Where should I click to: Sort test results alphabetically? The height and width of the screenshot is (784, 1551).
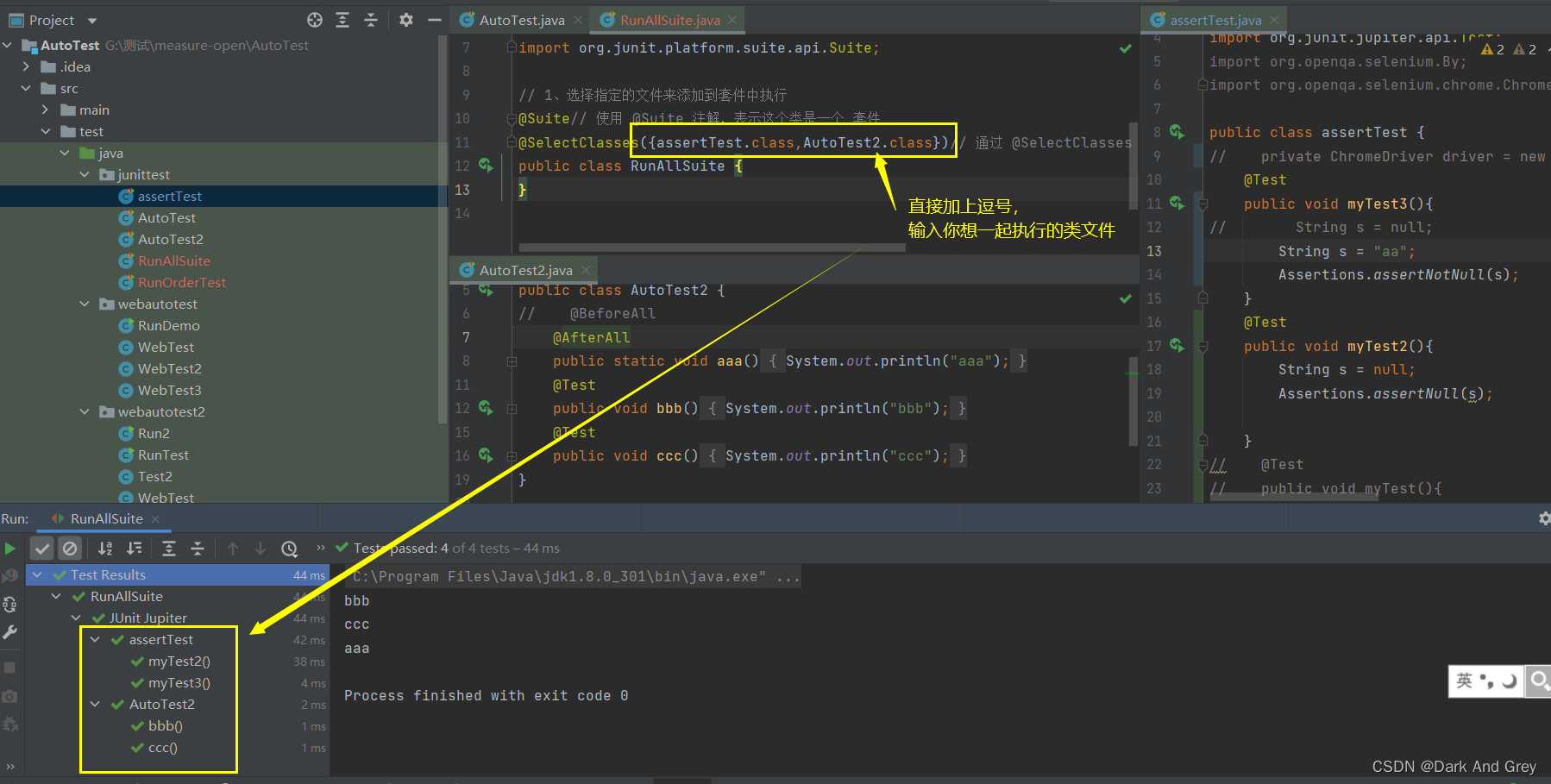point(105,549)
